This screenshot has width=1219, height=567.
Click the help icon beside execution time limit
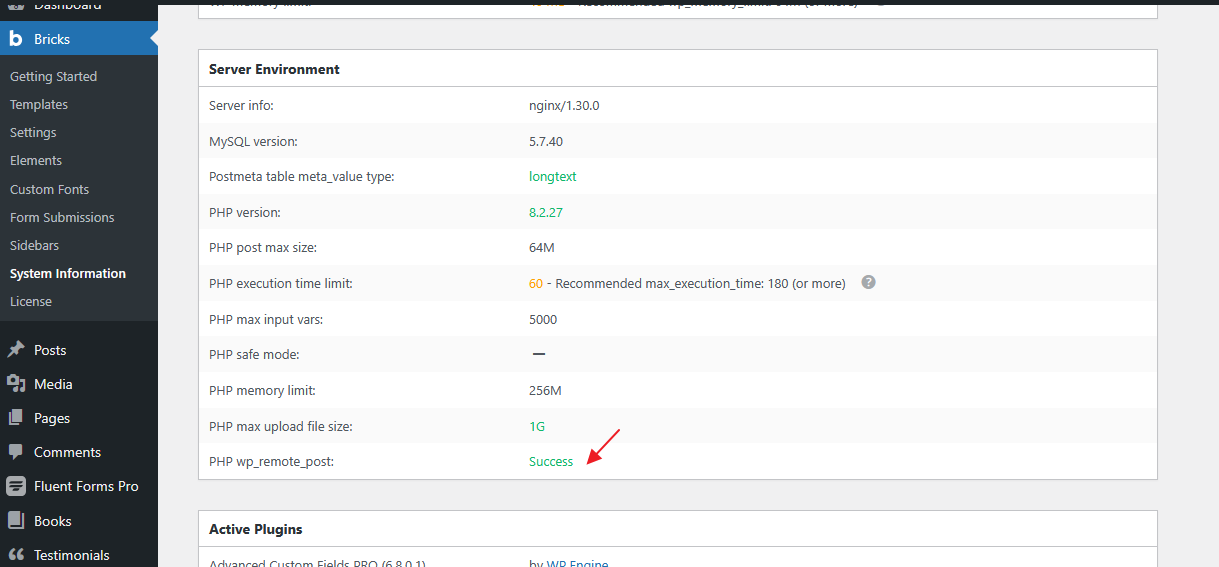tap(868, 283)
